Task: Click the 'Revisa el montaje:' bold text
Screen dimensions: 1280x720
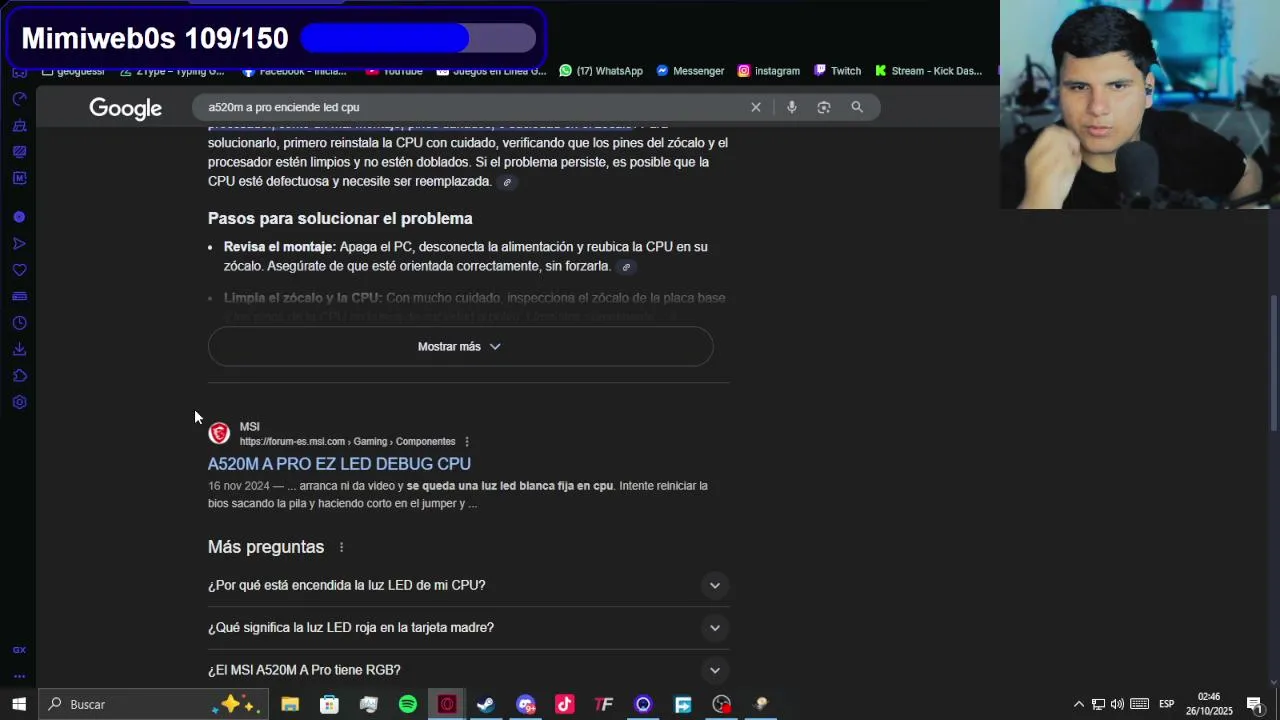Action: coord(280,247)
